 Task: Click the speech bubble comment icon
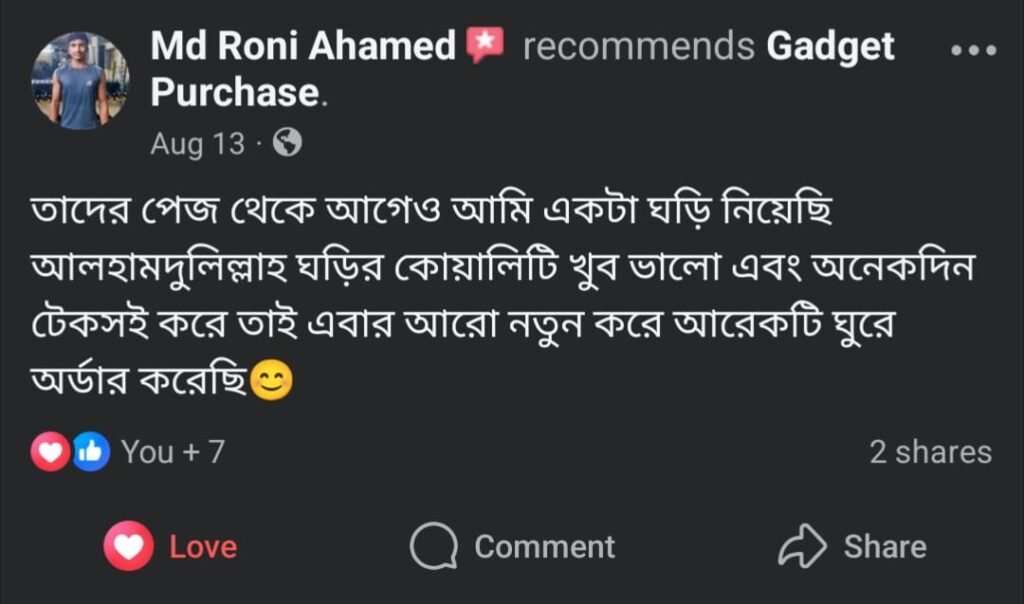[x=434, y=547]
